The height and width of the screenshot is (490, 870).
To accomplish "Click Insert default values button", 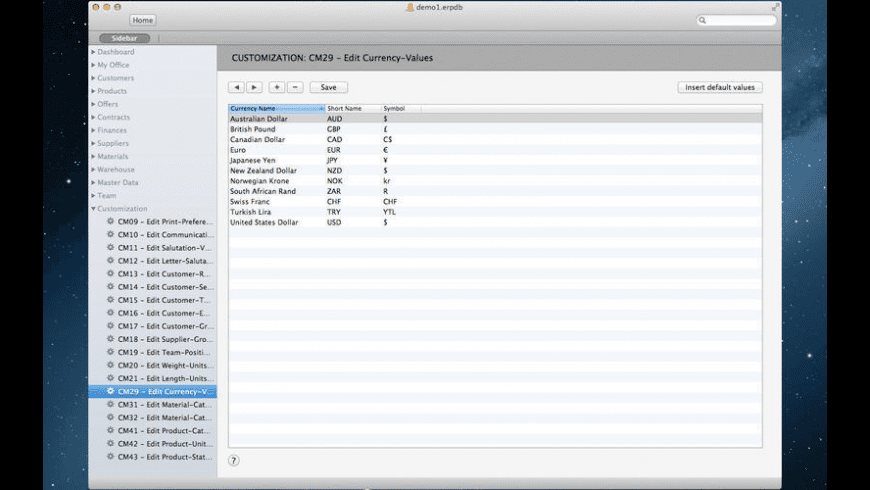I will (x=720, y=87).
